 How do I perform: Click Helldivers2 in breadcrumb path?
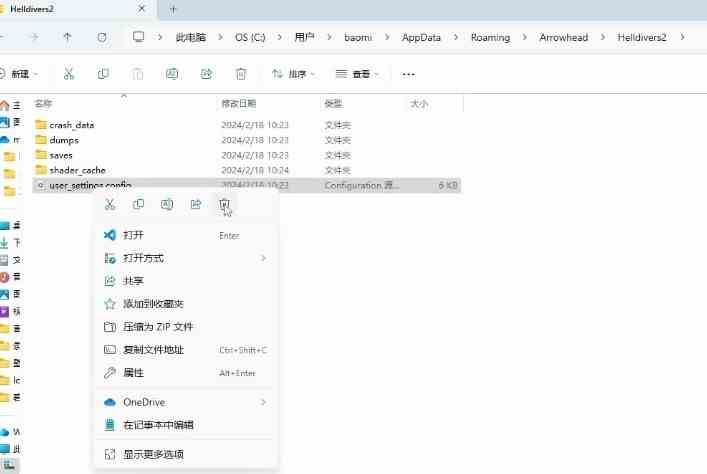(x=642, y=37)
